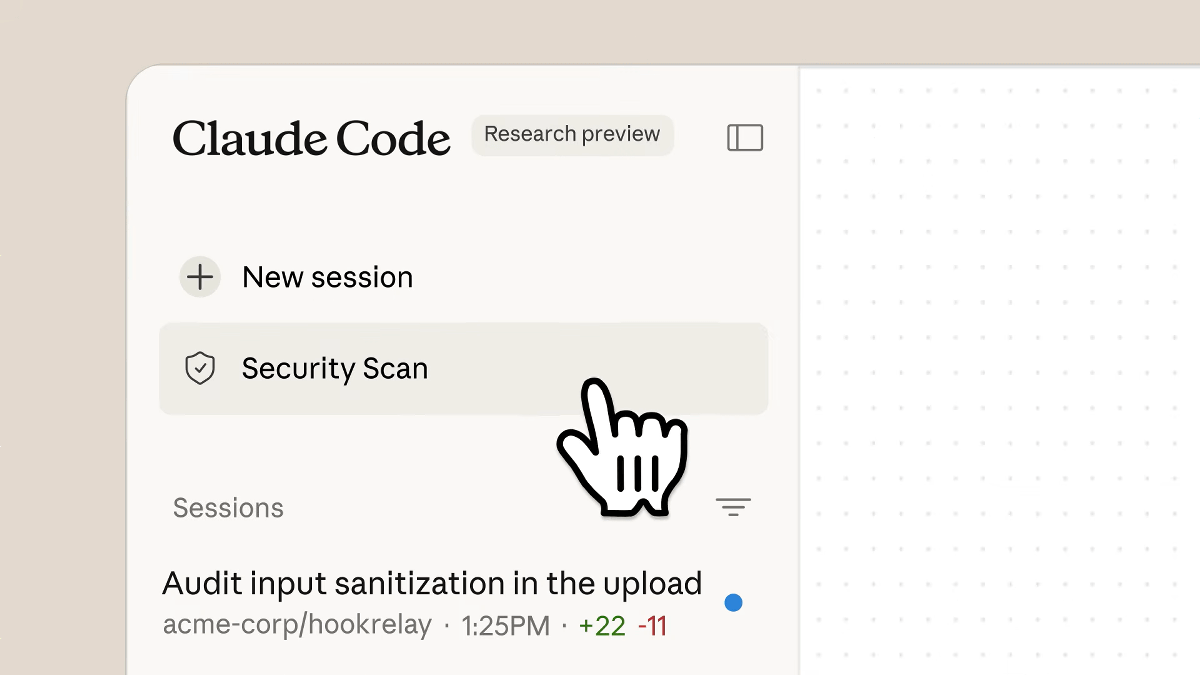Click the plus icon beside New session
This screenshot has width=1200, height=675.
pos(200,277)
